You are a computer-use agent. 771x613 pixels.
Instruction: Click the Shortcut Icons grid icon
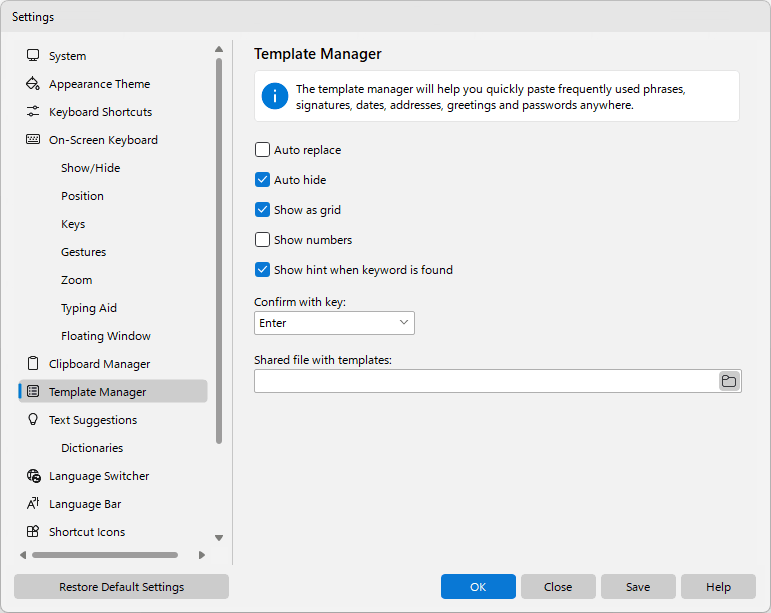pyautogui.click(x=33, y=532)
